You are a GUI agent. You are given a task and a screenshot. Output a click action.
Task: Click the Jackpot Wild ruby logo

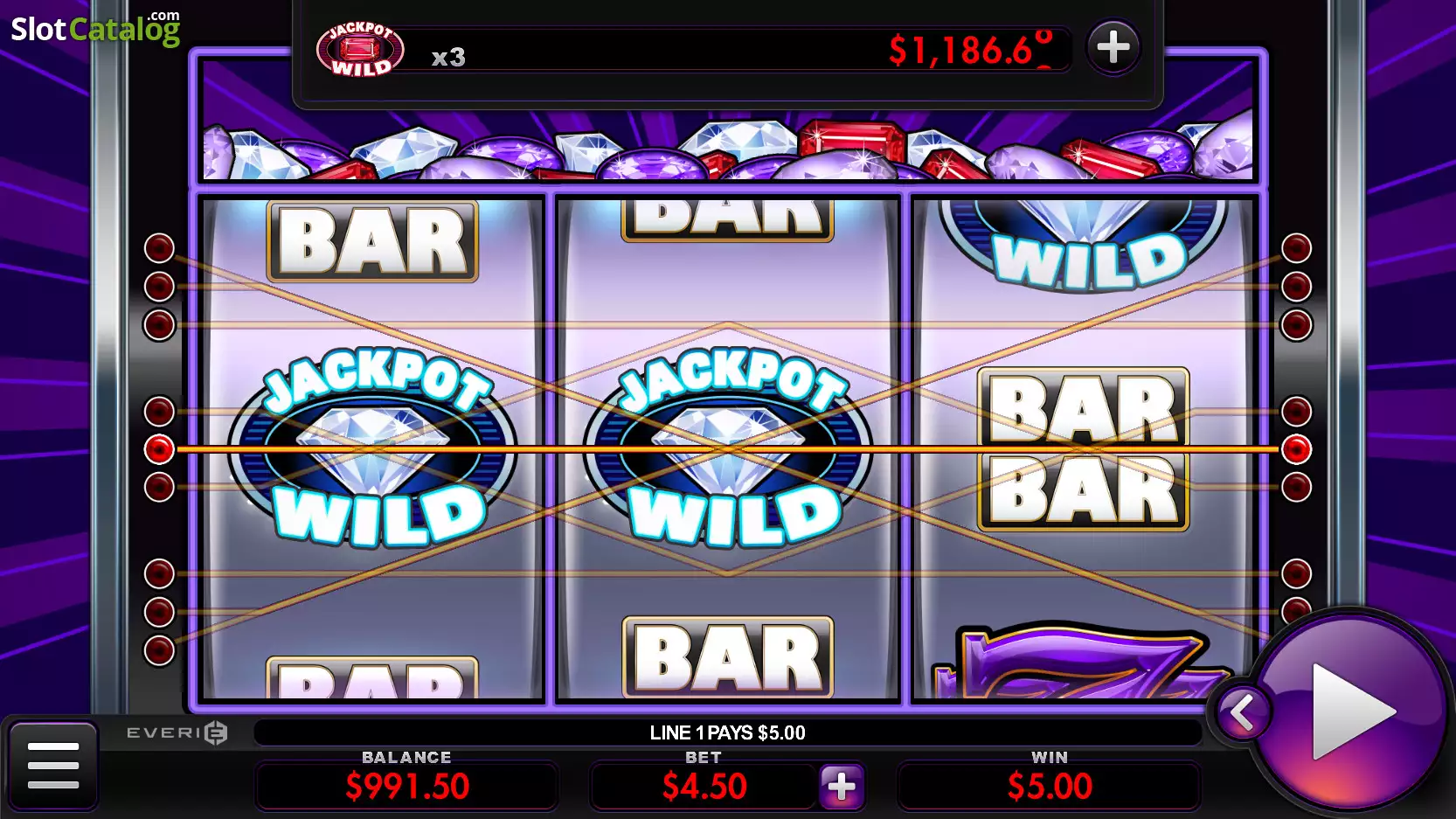point(360,50)
